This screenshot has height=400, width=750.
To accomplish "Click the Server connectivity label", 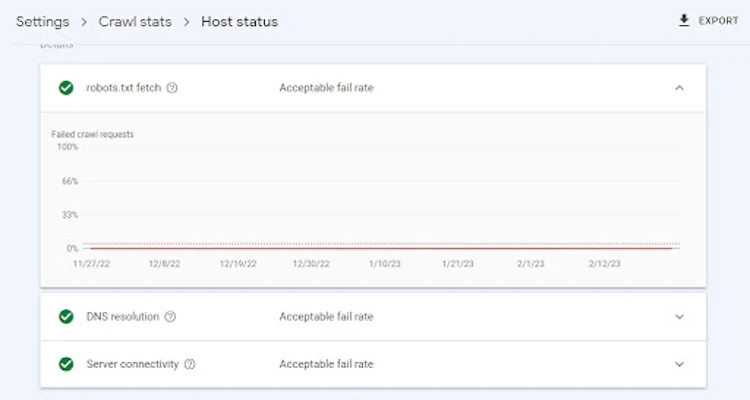I will coord(132,364).
